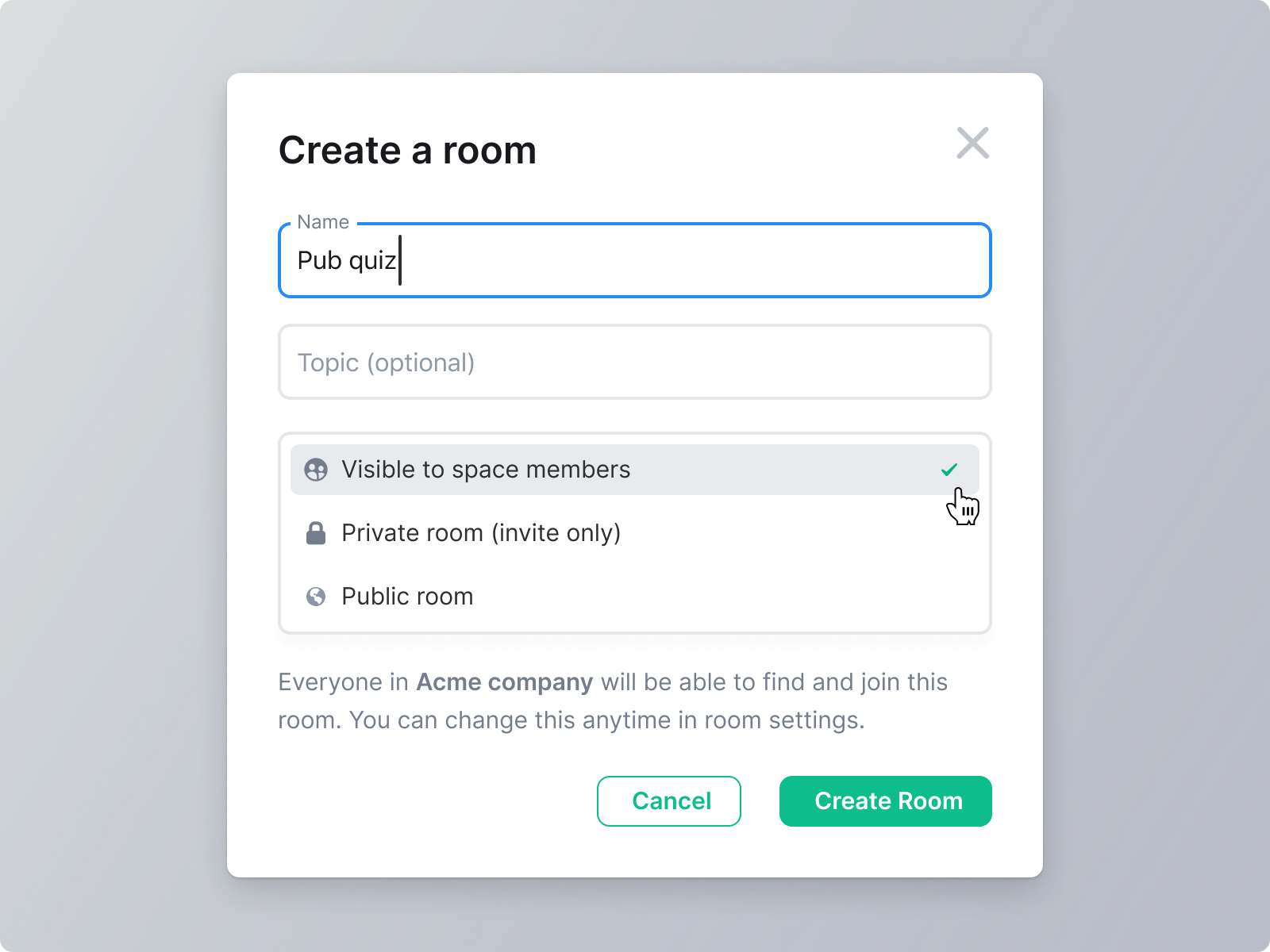Screen dimensions: 1270x952
Task: Click the visibility description paragraph
Action: pos(613,701)
